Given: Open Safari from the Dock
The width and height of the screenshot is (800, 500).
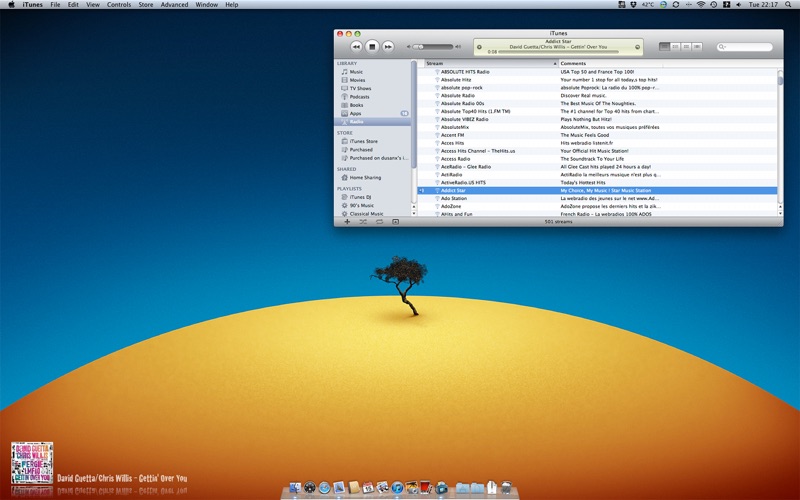Looking at the screenshot, I should [324, 488].
